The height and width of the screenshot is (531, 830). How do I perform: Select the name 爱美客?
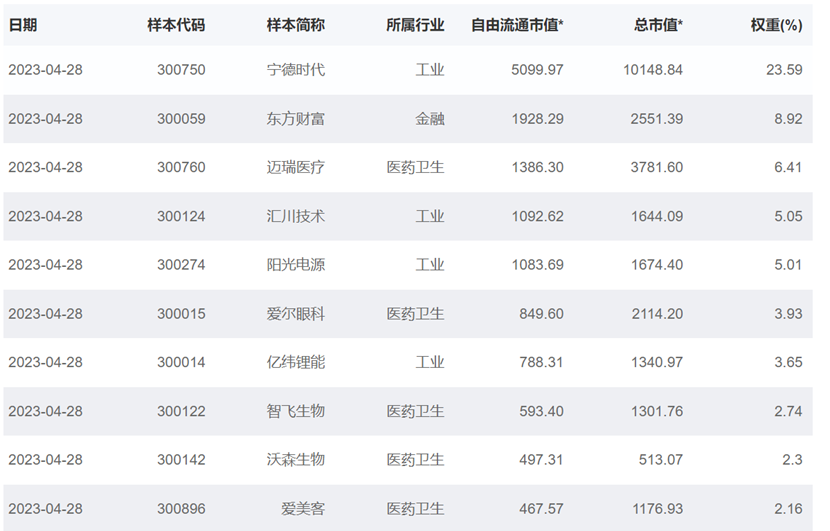[303, 509]
